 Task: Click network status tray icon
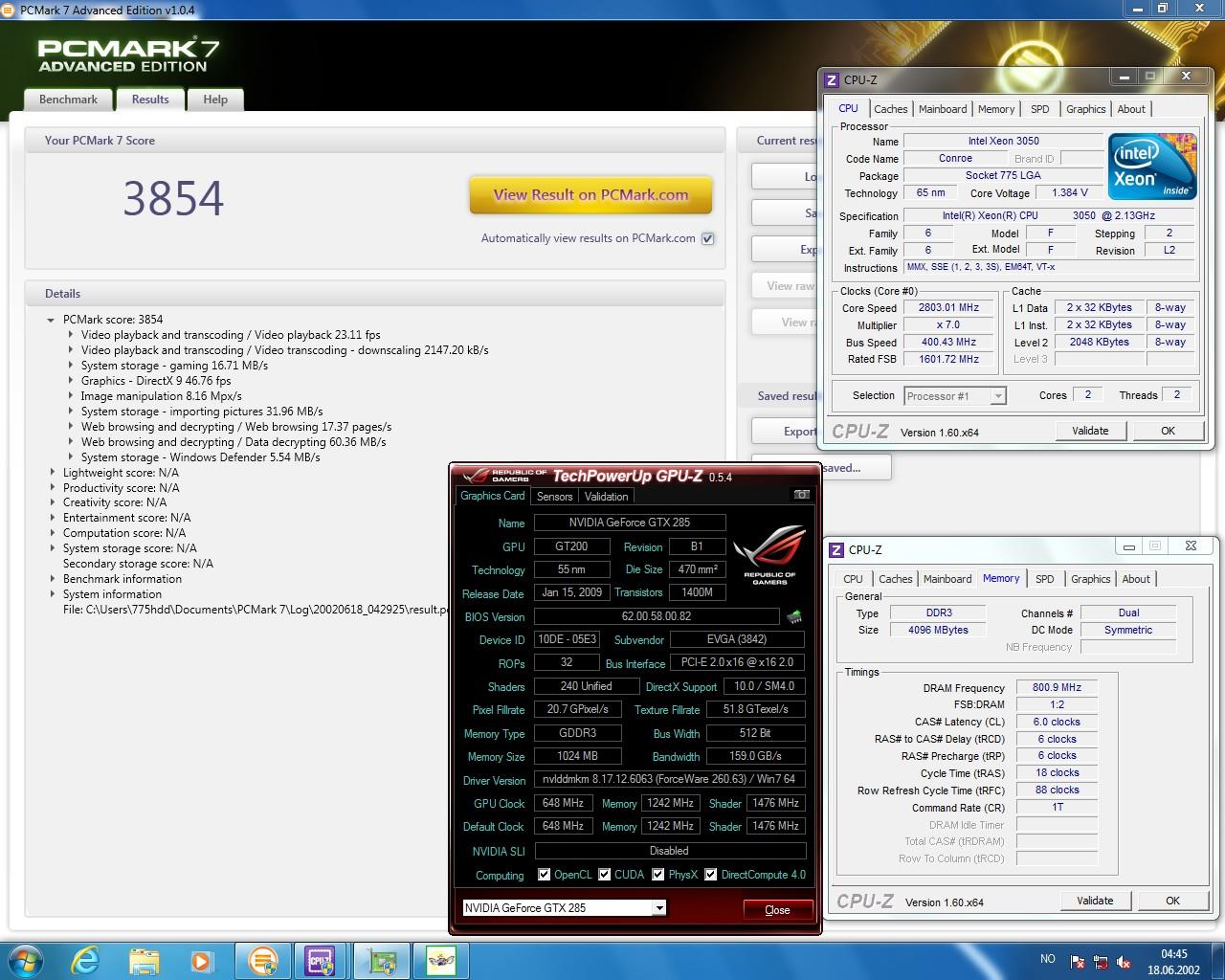(x=1101, y=962)
